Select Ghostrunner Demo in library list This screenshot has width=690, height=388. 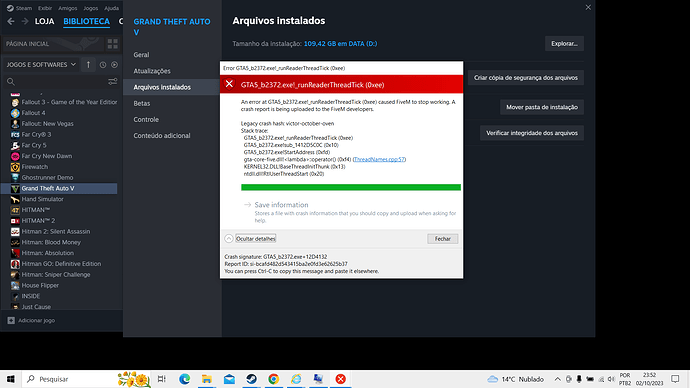47,178
